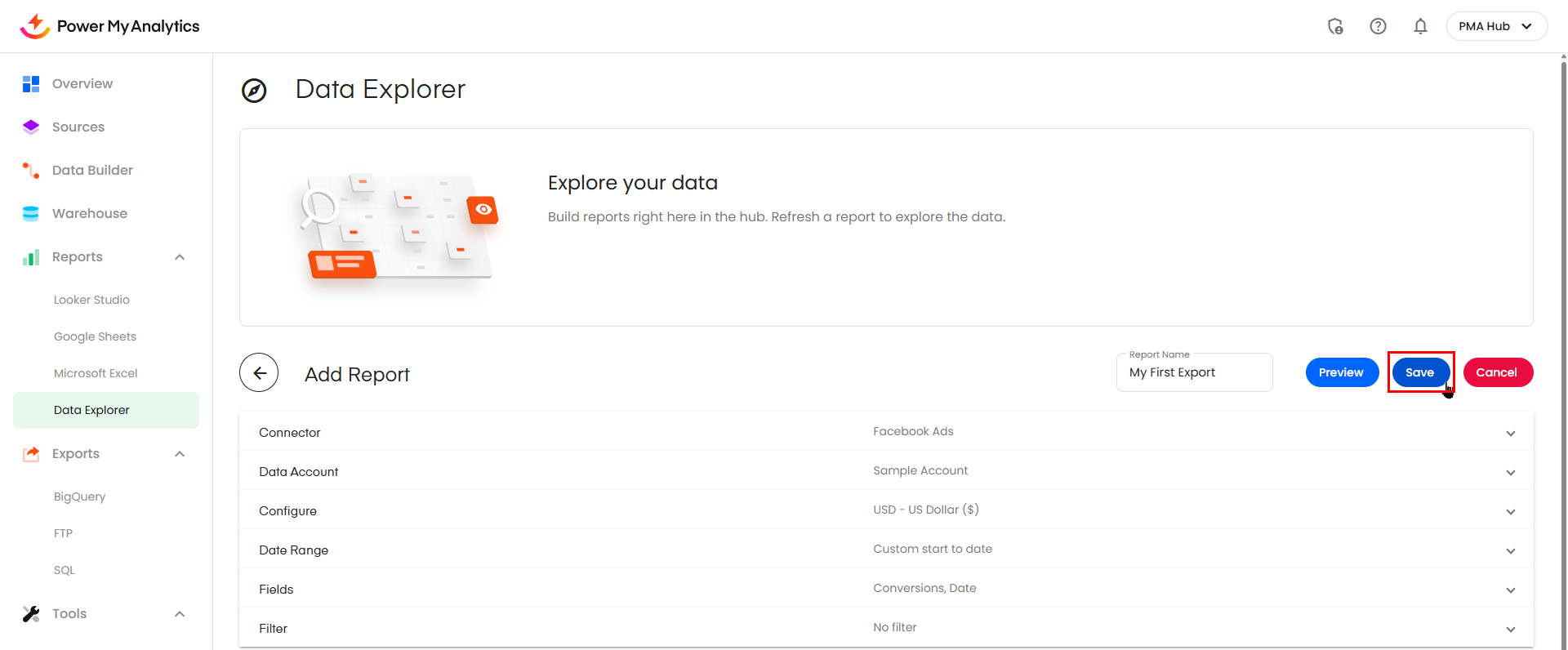This screenshot has height=650, width=1568.
Task: Open Data Builder in the sidebar
Action: point(92,171)
